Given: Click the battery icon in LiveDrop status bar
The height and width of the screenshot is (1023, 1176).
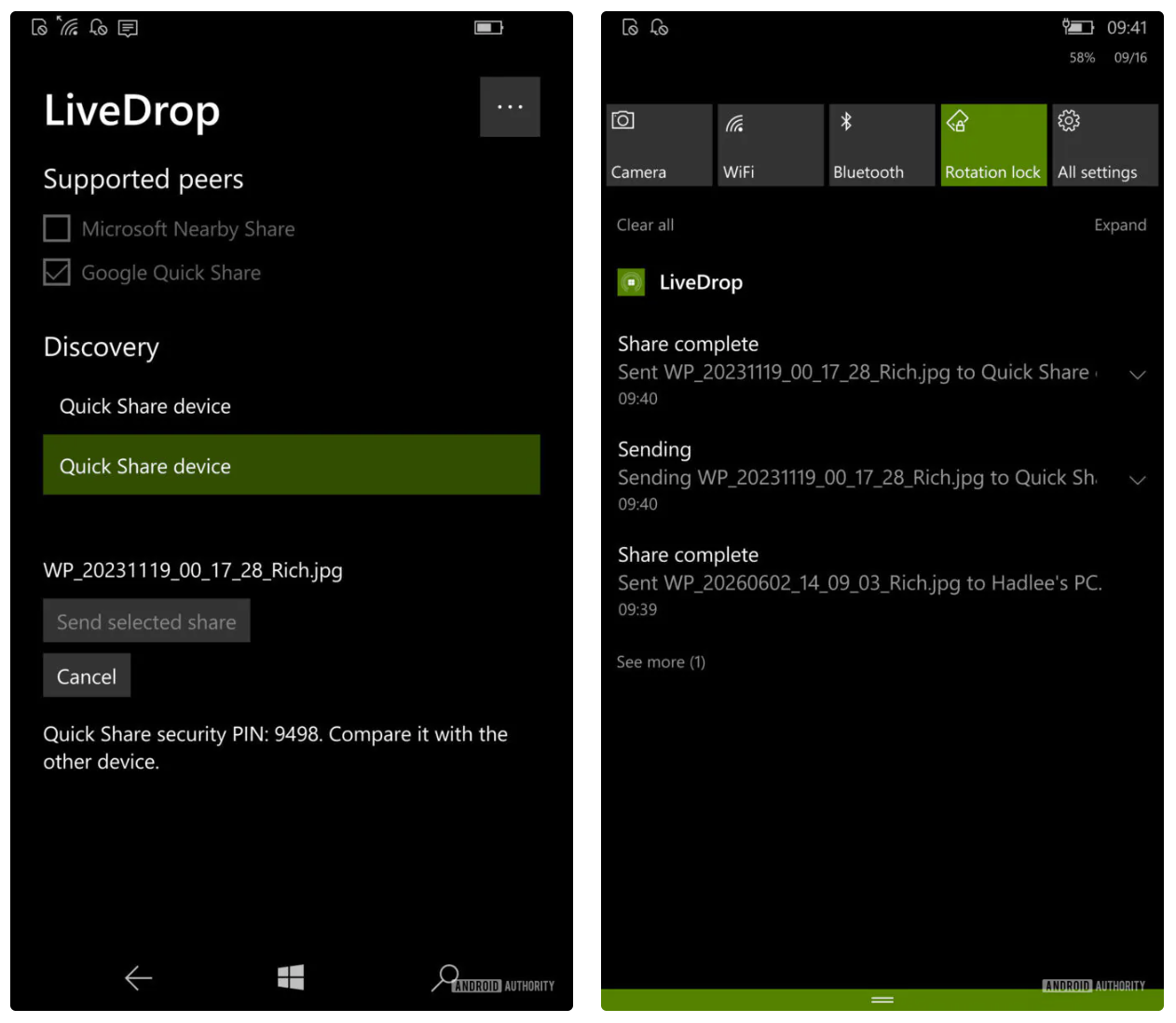Looking at the screenshot, I should tap(488, 28).
